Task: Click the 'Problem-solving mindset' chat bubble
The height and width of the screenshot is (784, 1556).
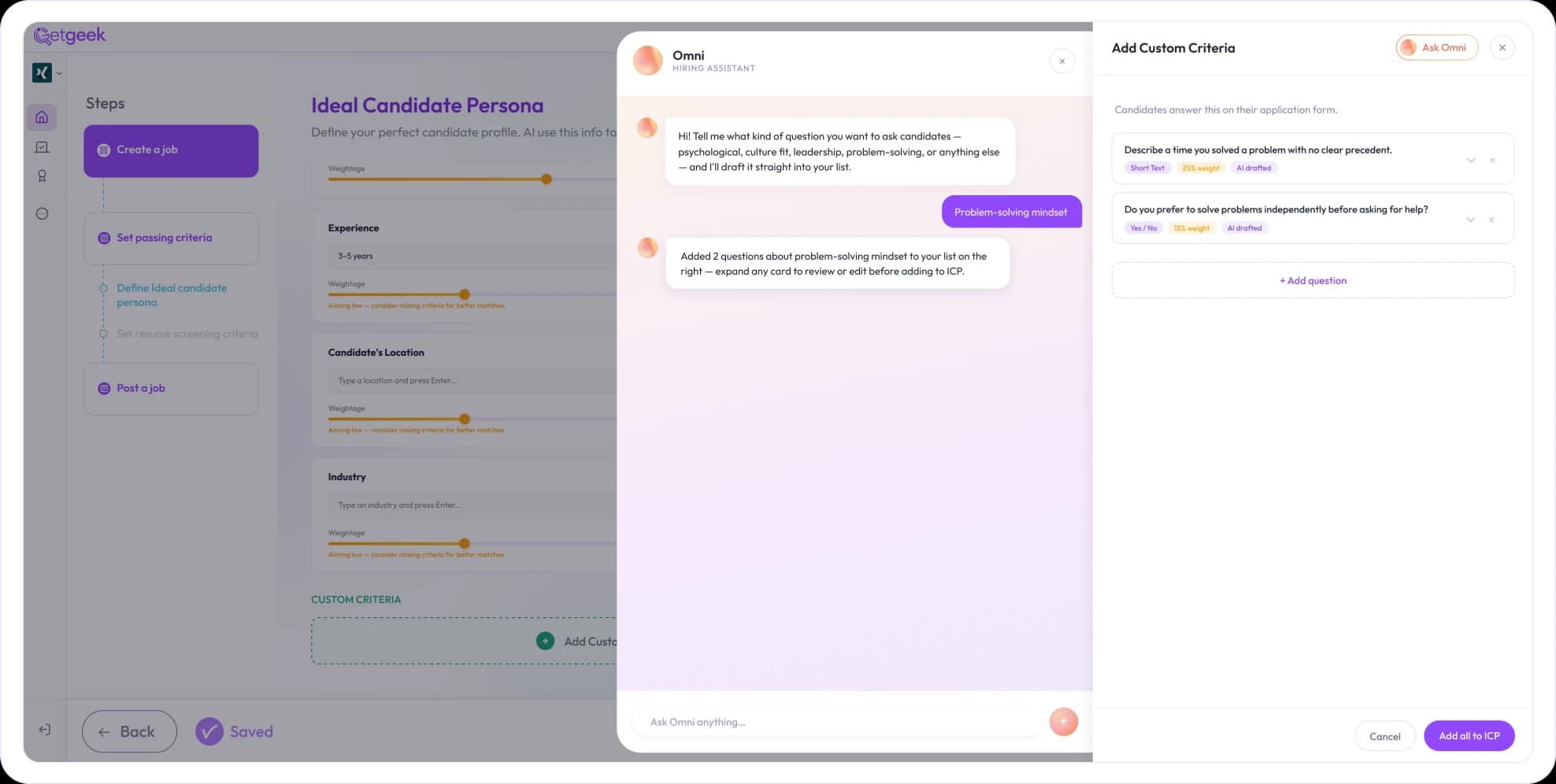Action: click(1011, 212)
